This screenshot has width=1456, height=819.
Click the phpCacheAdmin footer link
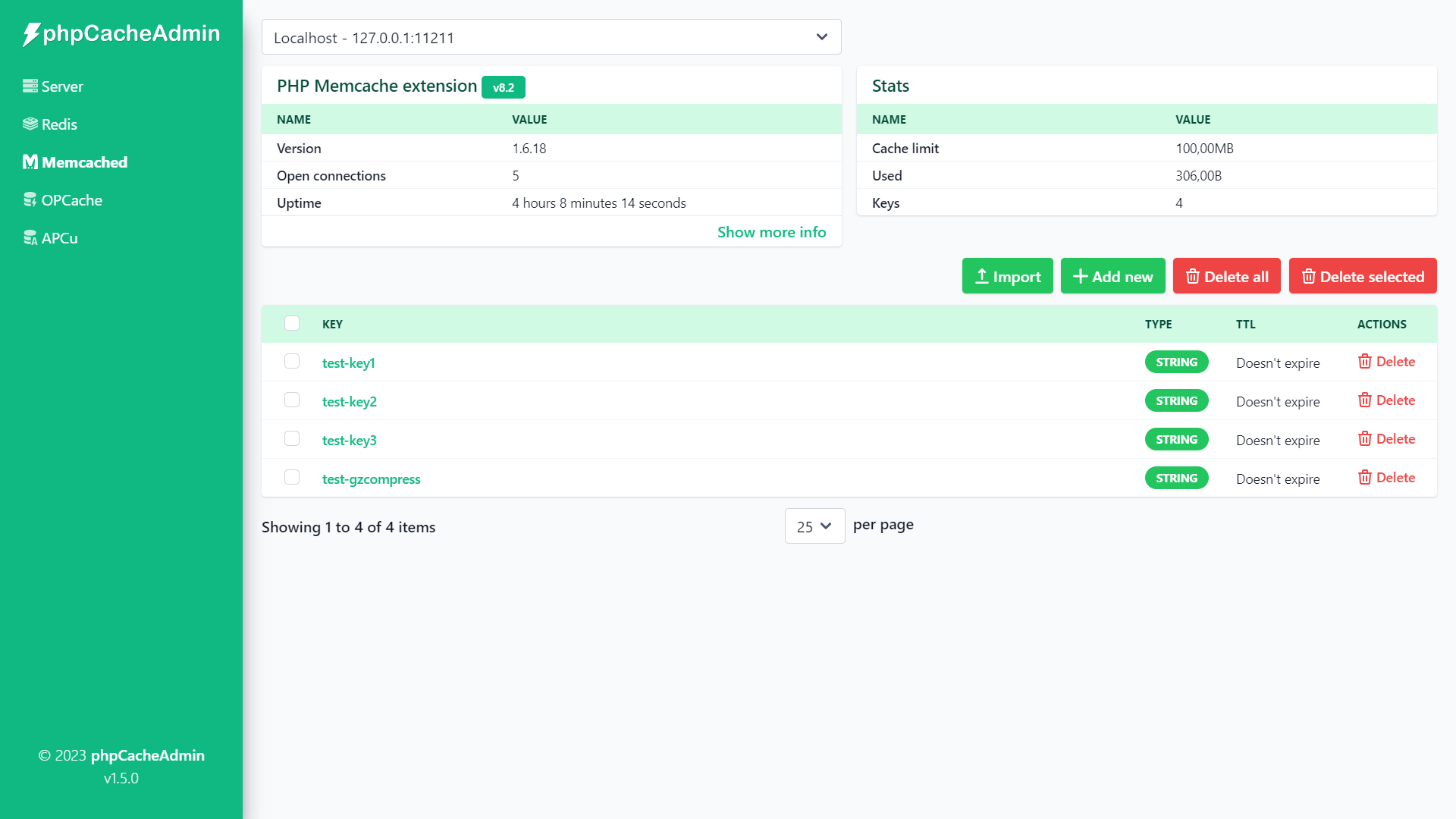click(147, 755)
